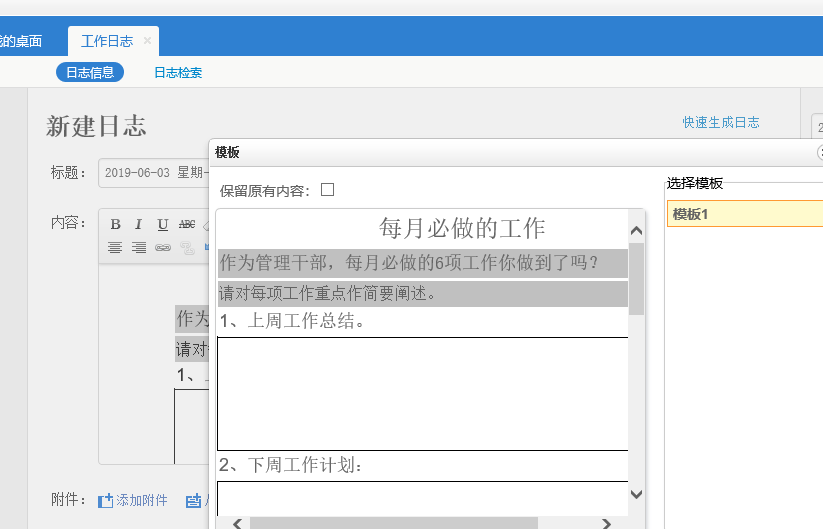Click the underline icon in the editor toolbar
Image resolution: width=823 pixels, height=529 pixels.
pyautogui.click(x=162, y=224)
